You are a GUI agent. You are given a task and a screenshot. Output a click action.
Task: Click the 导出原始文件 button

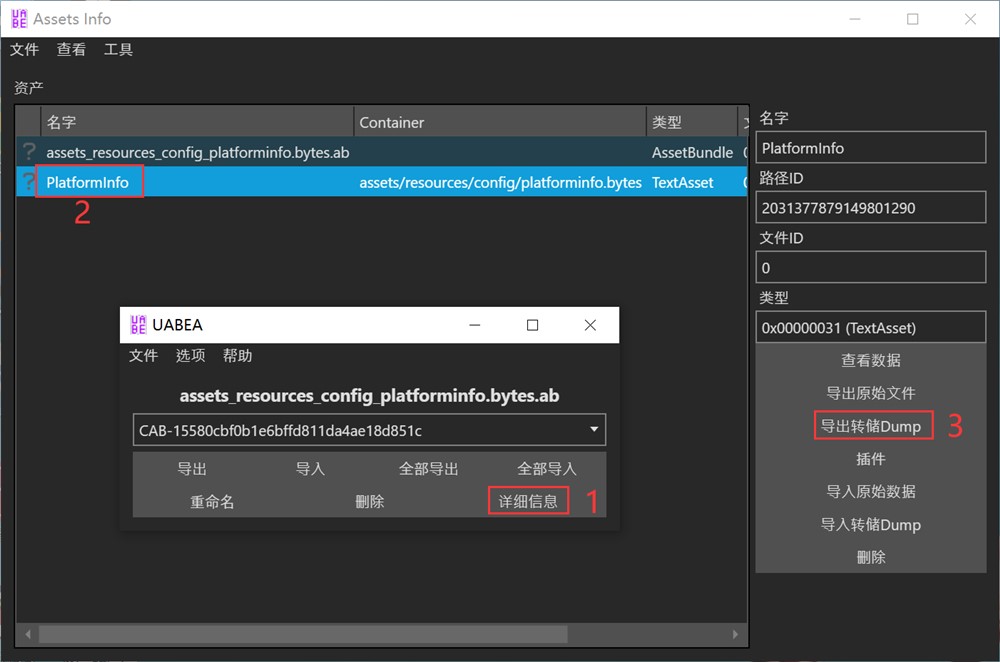tap(871, 393)
